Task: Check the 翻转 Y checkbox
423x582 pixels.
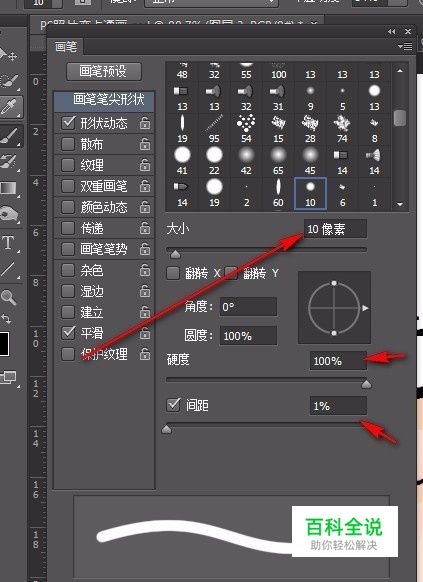Action: click(x=231, y=273)
